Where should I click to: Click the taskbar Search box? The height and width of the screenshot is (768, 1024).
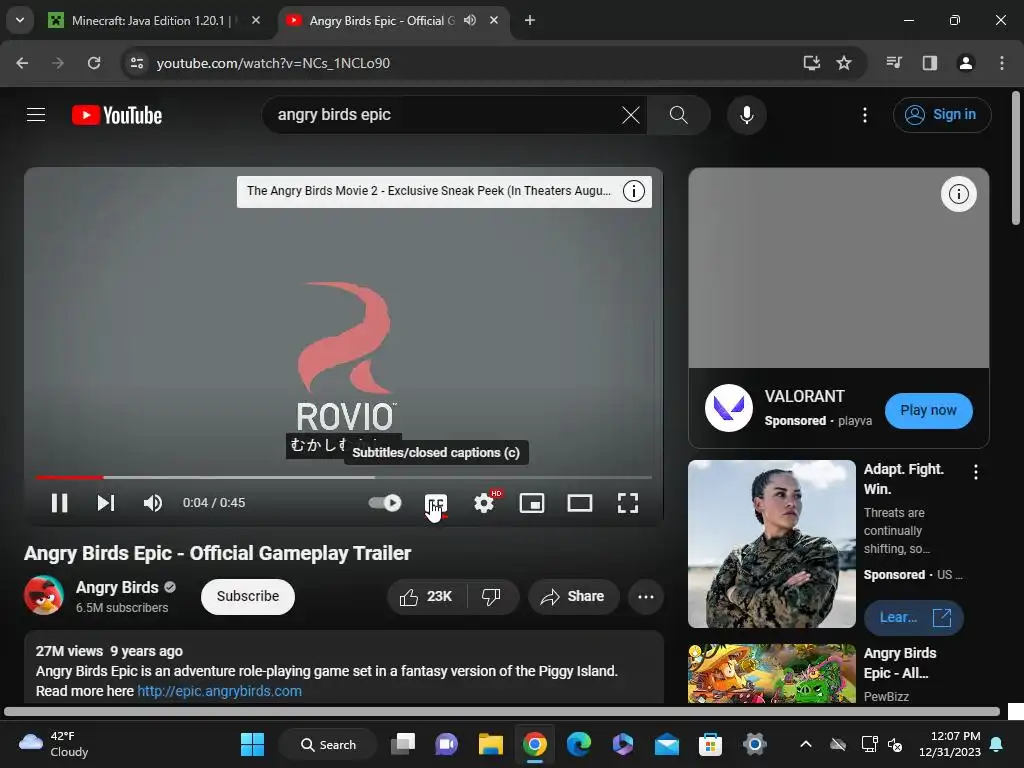(328, 744)
